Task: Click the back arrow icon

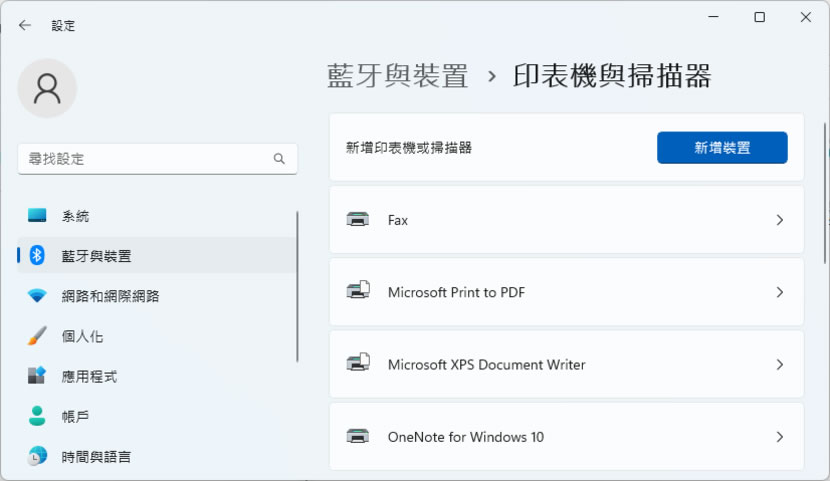Action: coord(25,25)
